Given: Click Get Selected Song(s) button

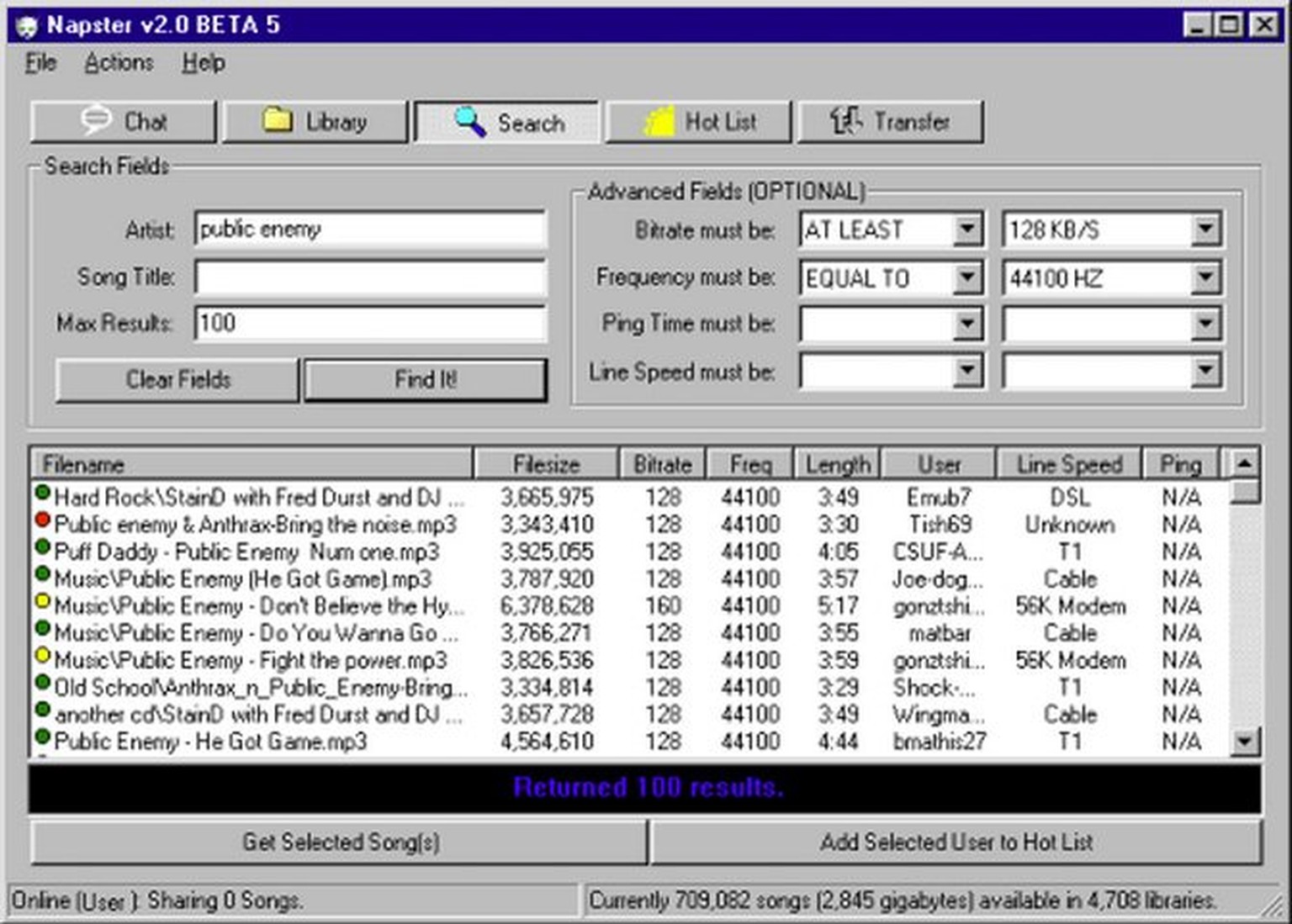Looking at the screenshot, I should click(340, 842).
